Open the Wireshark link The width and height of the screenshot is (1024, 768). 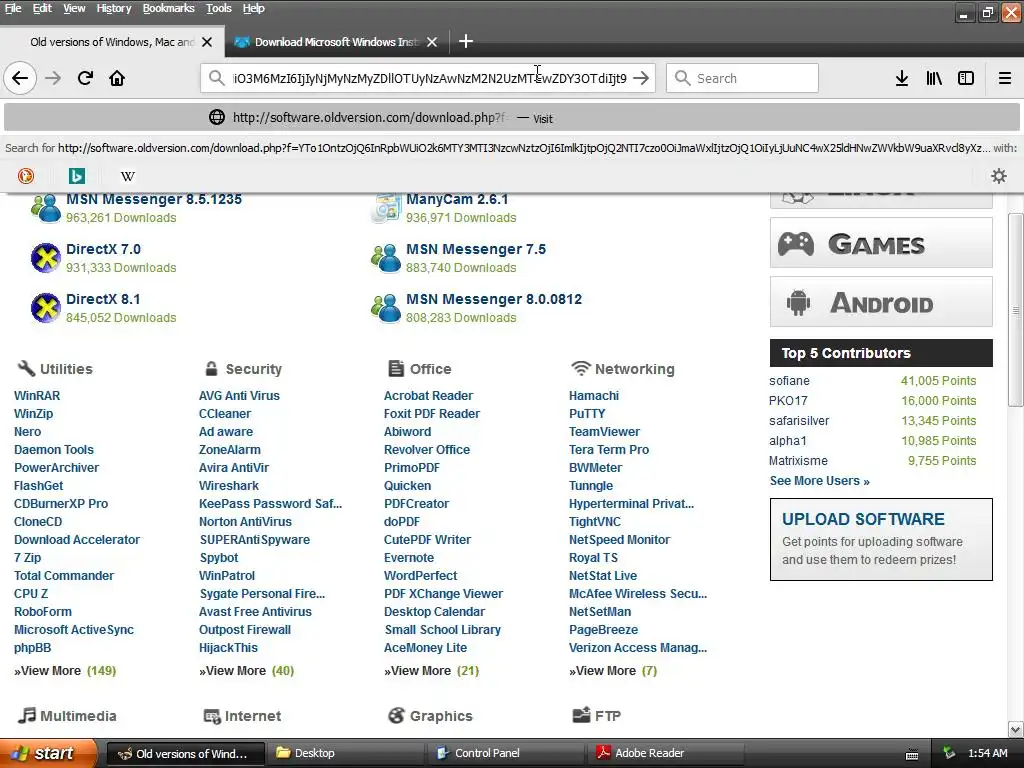[229, 486]
